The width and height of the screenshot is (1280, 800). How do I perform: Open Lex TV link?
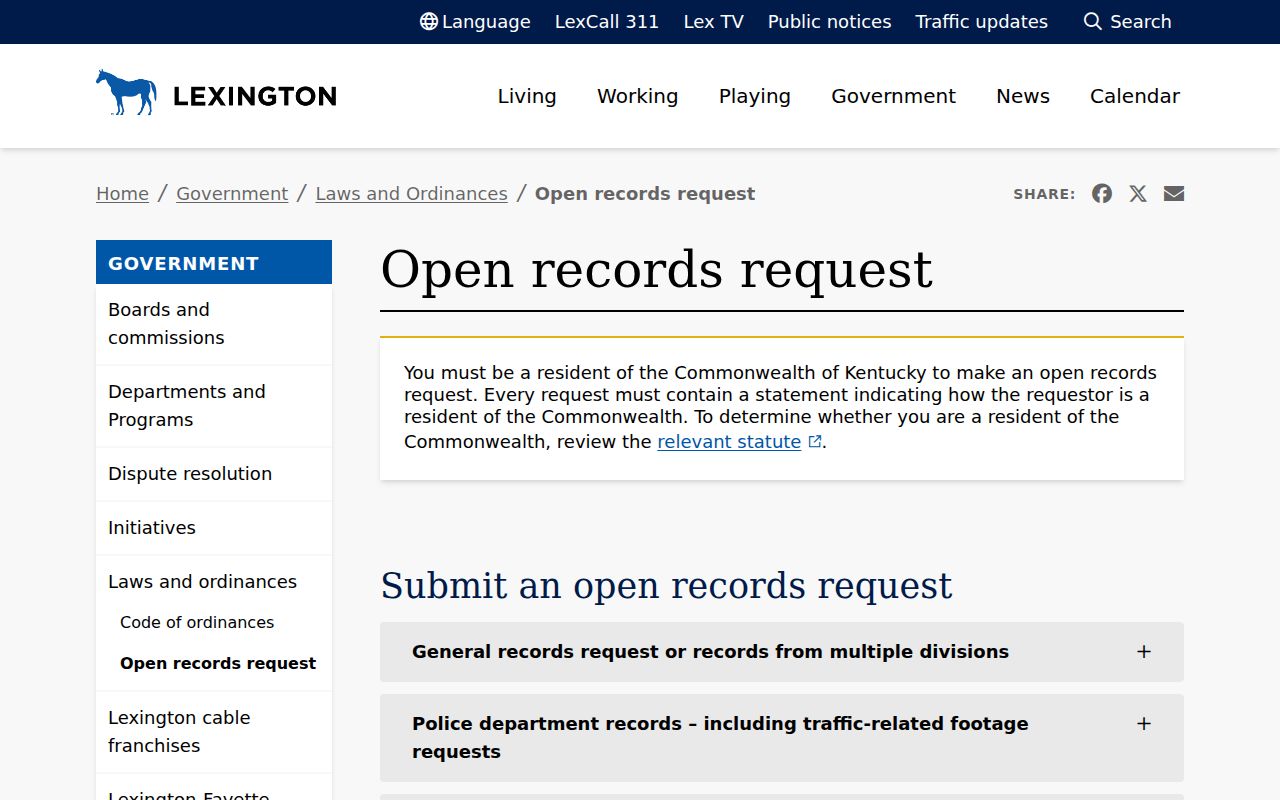(x=714, y=22)
